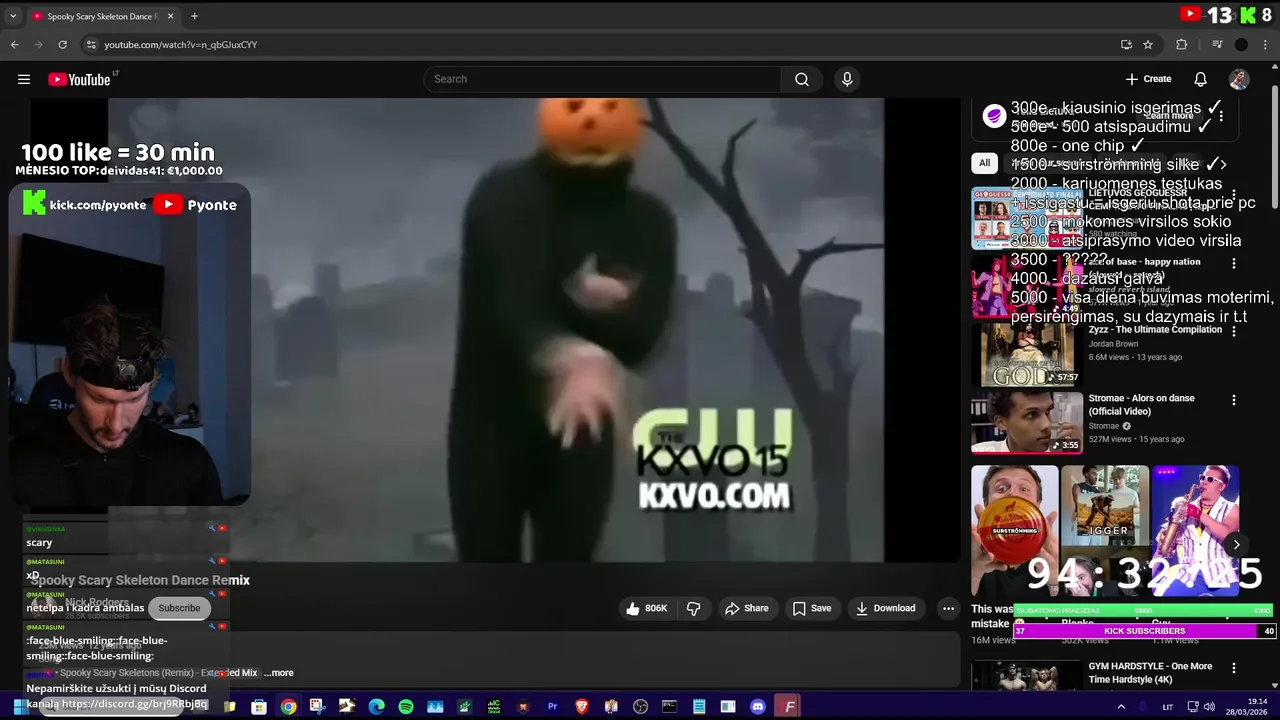Screen dimensions: 1280x720
Task: Open options for the happy nation video
Action: pos(1233,263)
